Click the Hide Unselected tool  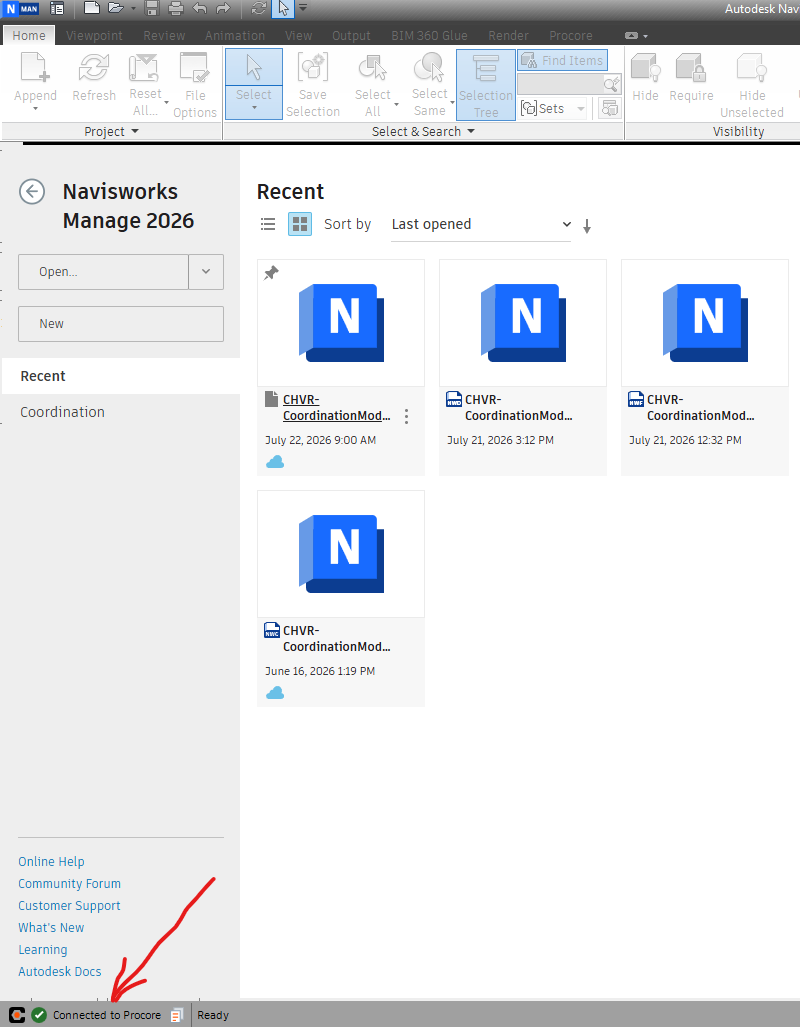[x=752, y=85]
